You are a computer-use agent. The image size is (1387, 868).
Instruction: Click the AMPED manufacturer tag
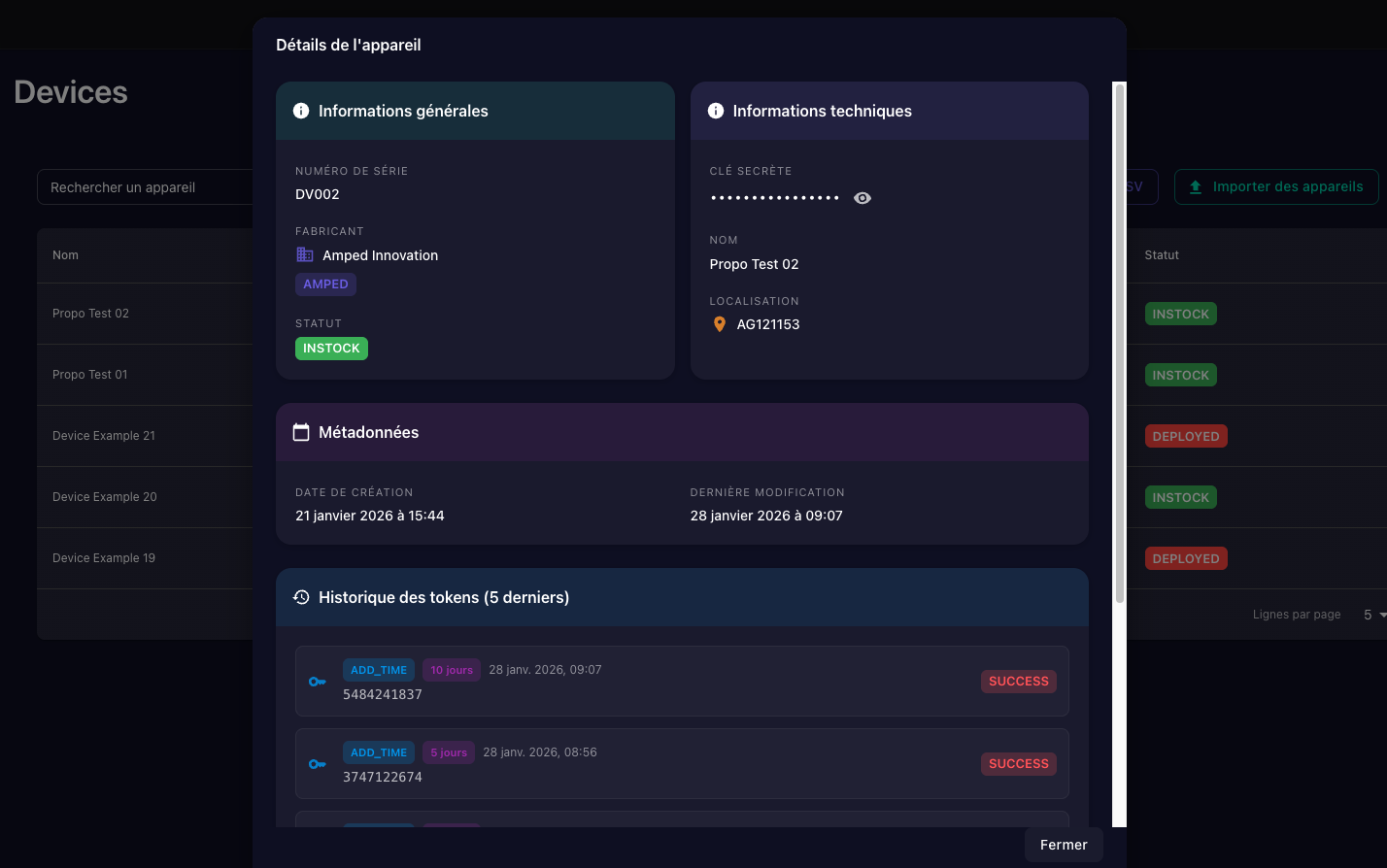(x=325, y=284)
